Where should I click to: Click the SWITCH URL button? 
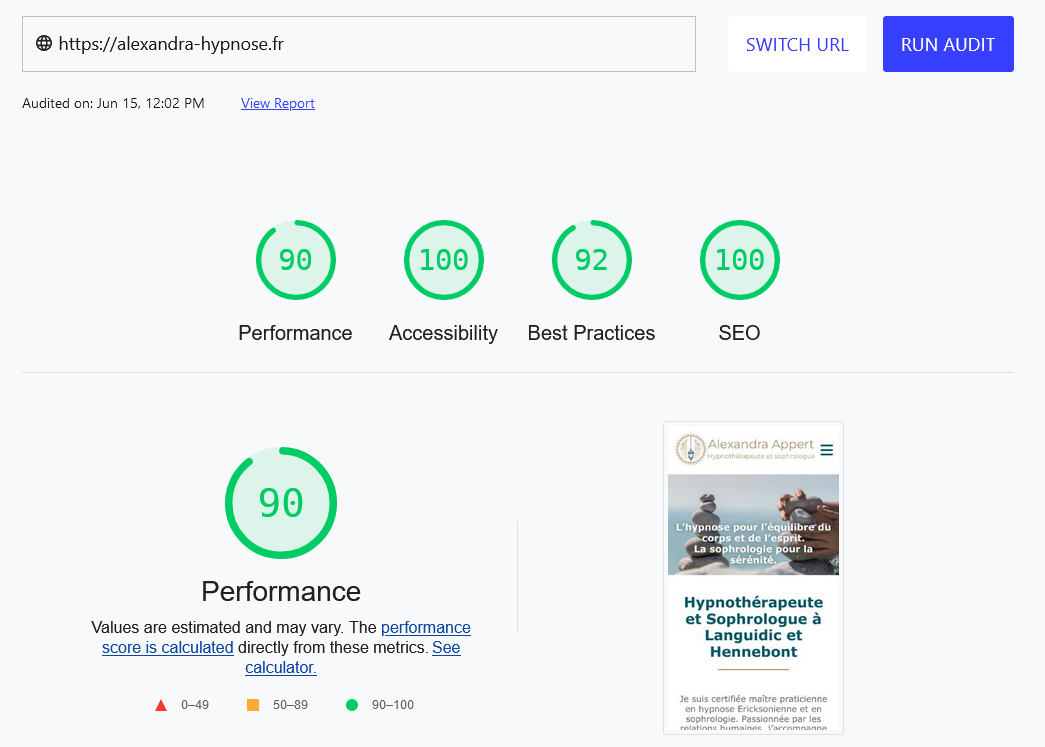coord(797,44)
